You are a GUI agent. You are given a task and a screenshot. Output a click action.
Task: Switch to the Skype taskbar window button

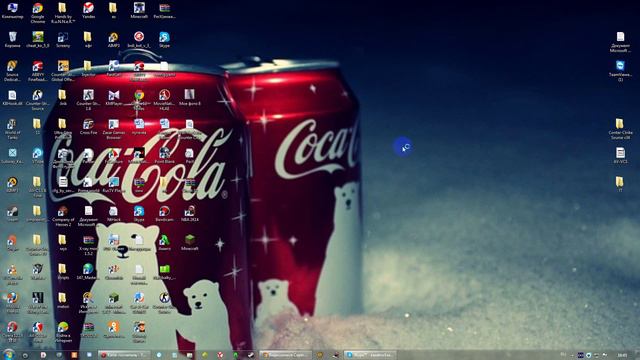pos(370,355)
